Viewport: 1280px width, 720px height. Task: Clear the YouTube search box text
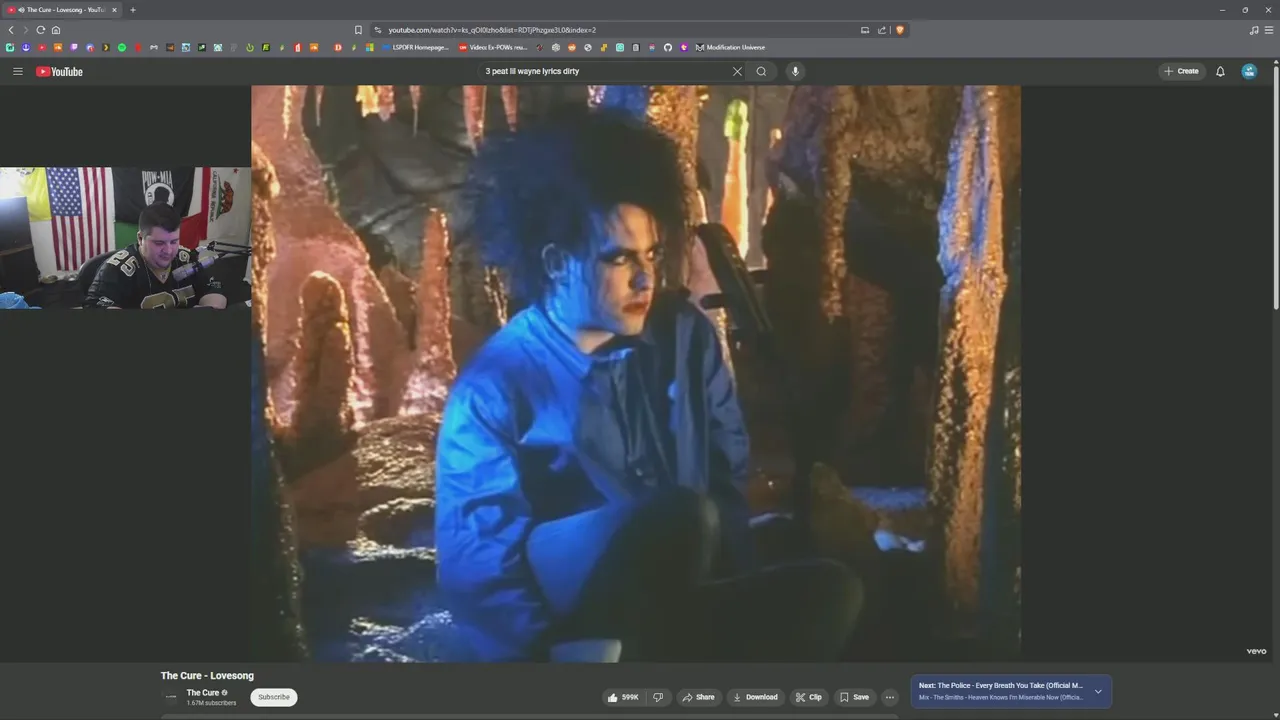point(737,71)
